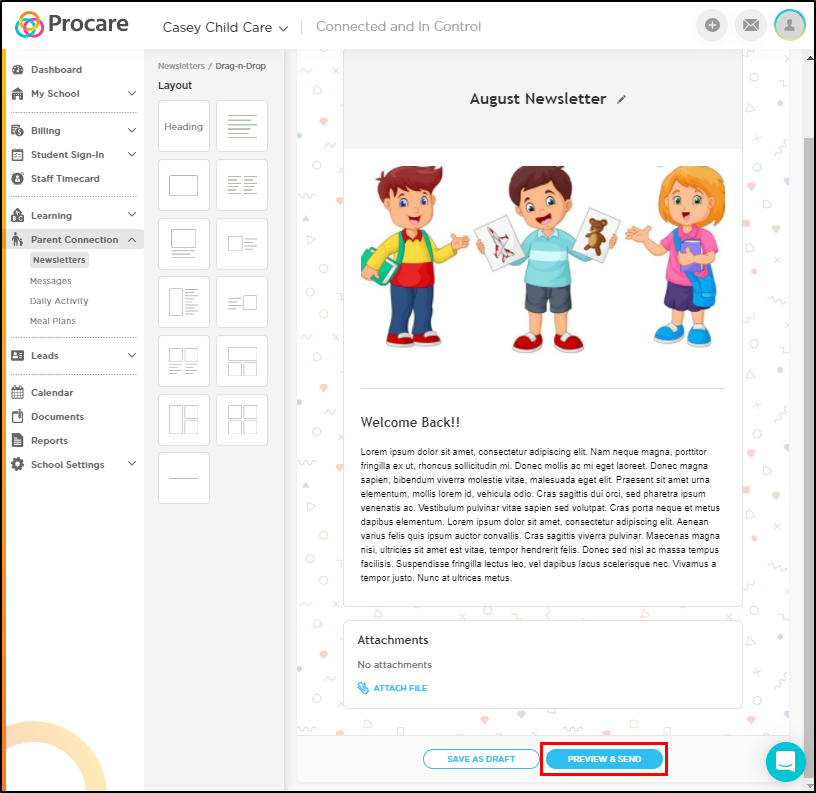Click the August Newsletter title
The width and height of the screenshot is (816, 793).
[x=538, y=99]
